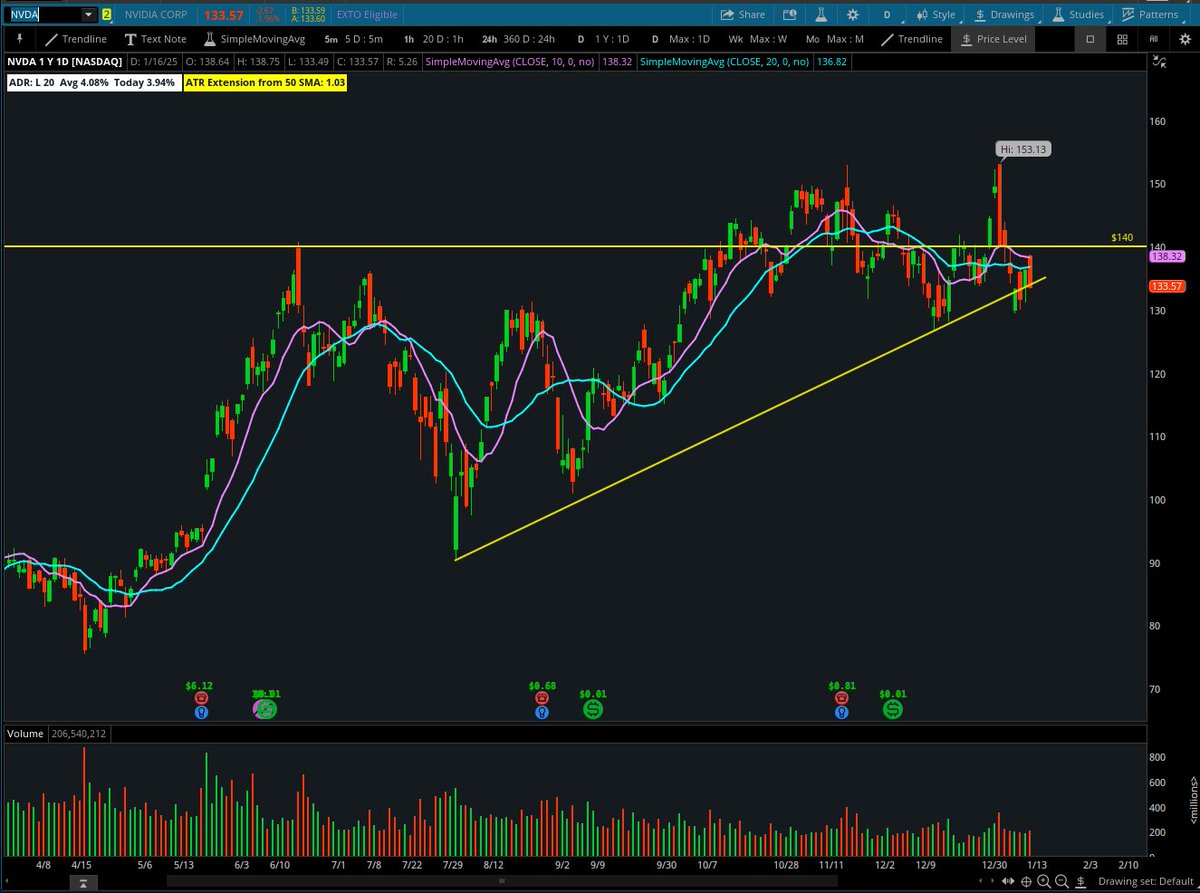Click the $0.81 earnings phone icon

coord(841,698)
